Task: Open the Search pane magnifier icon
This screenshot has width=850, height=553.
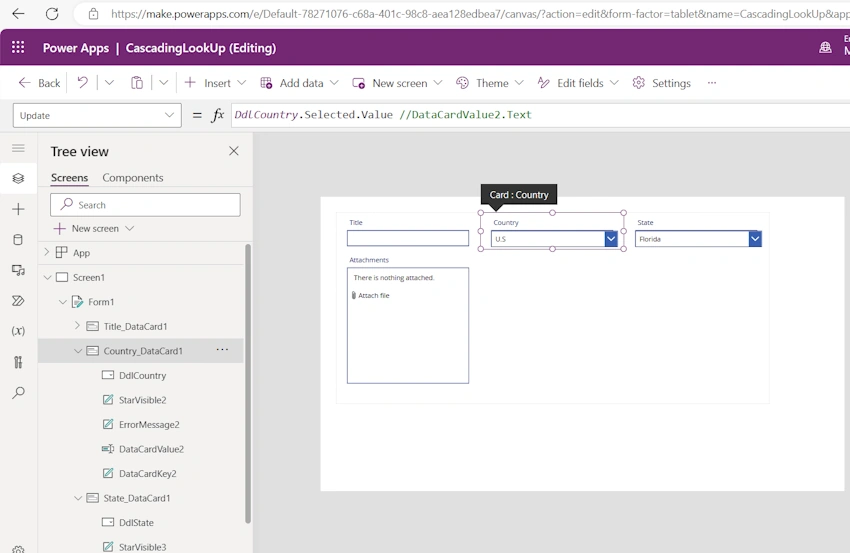Action: pos(18,393)
